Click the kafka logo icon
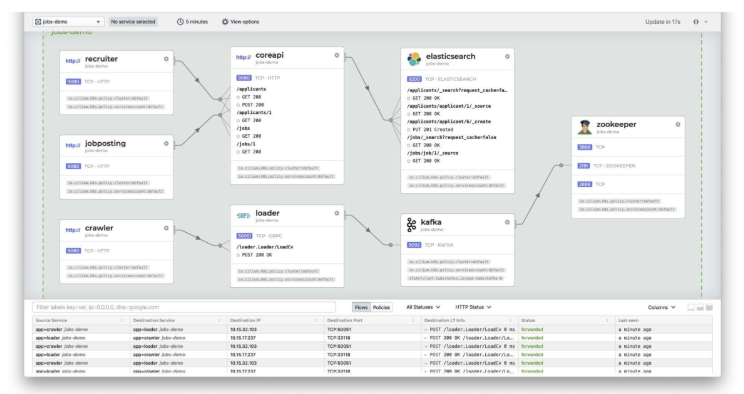The image size is (744, 394). pyautogui.click(x=411, y=225)
